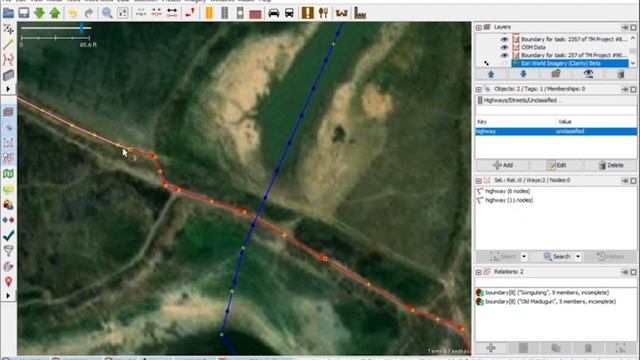This screenshot has width=640, height=360.
Task: Apply the gray road preset icon
Action: pos(224,13)
